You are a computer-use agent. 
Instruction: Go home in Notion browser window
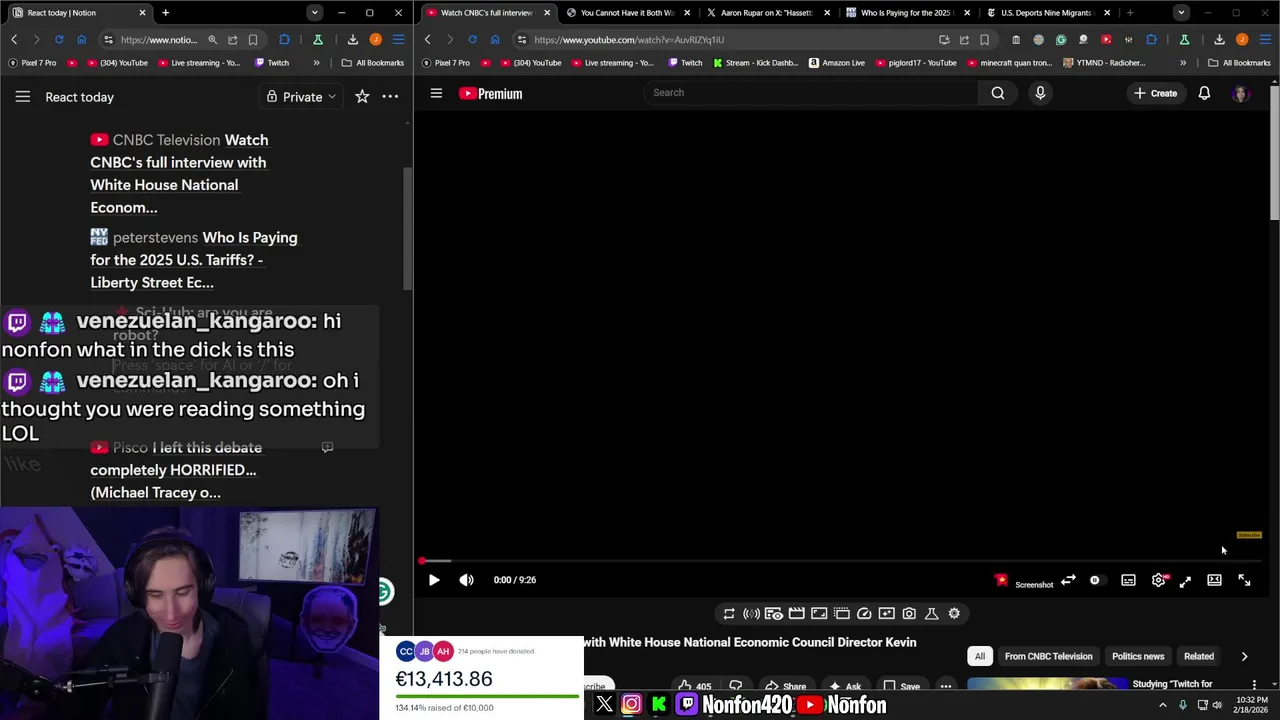pos(81,40)
